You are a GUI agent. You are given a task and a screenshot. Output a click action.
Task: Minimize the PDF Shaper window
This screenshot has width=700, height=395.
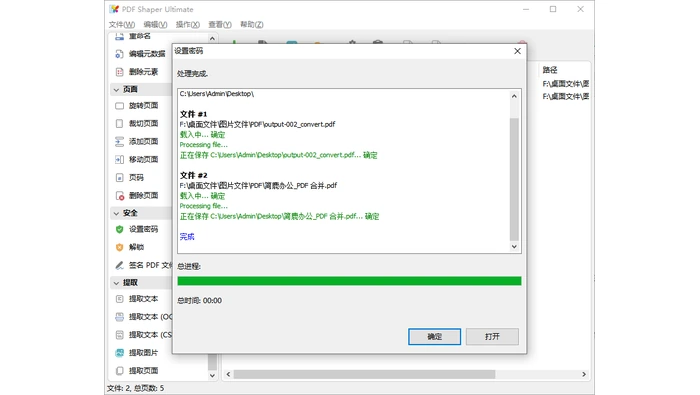[526, 9]
